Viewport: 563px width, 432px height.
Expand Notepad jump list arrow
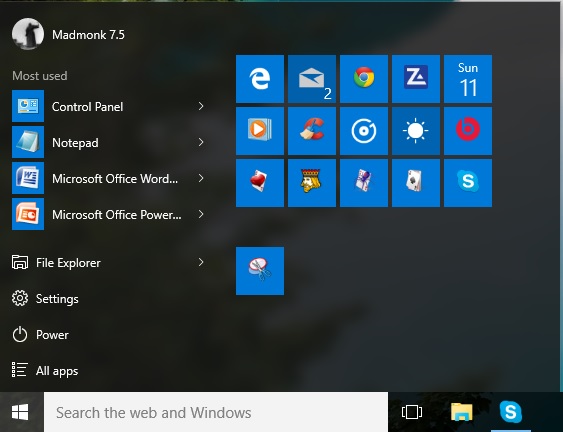[201, 142]
